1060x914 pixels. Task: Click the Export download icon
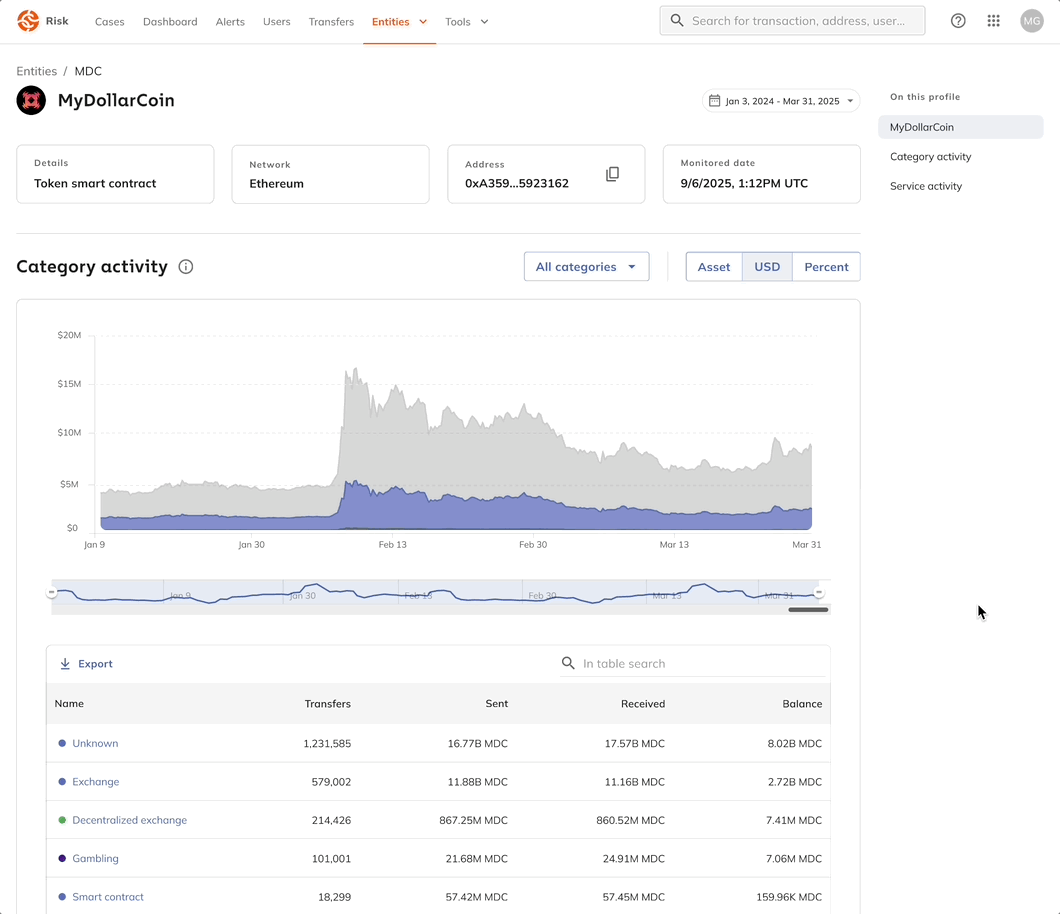pyautogui.click(x=65, y=664)
